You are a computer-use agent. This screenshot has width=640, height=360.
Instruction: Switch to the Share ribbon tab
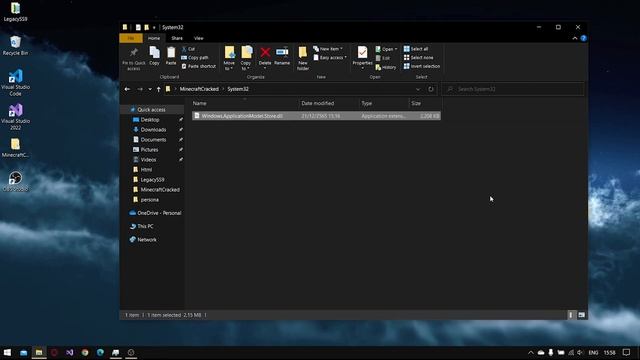pos(177,38)
